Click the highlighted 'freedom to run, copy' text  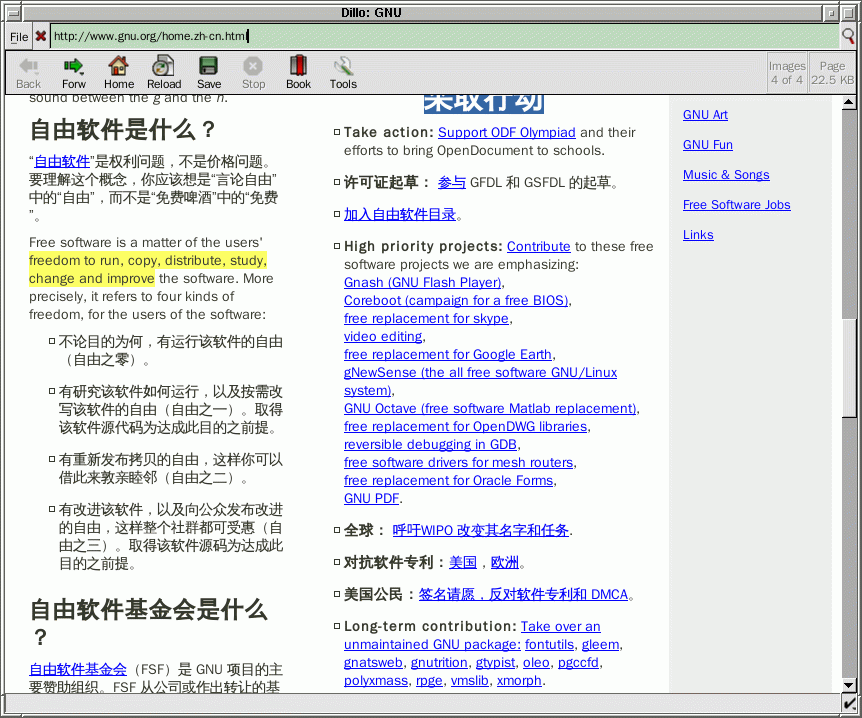(148, 269)
